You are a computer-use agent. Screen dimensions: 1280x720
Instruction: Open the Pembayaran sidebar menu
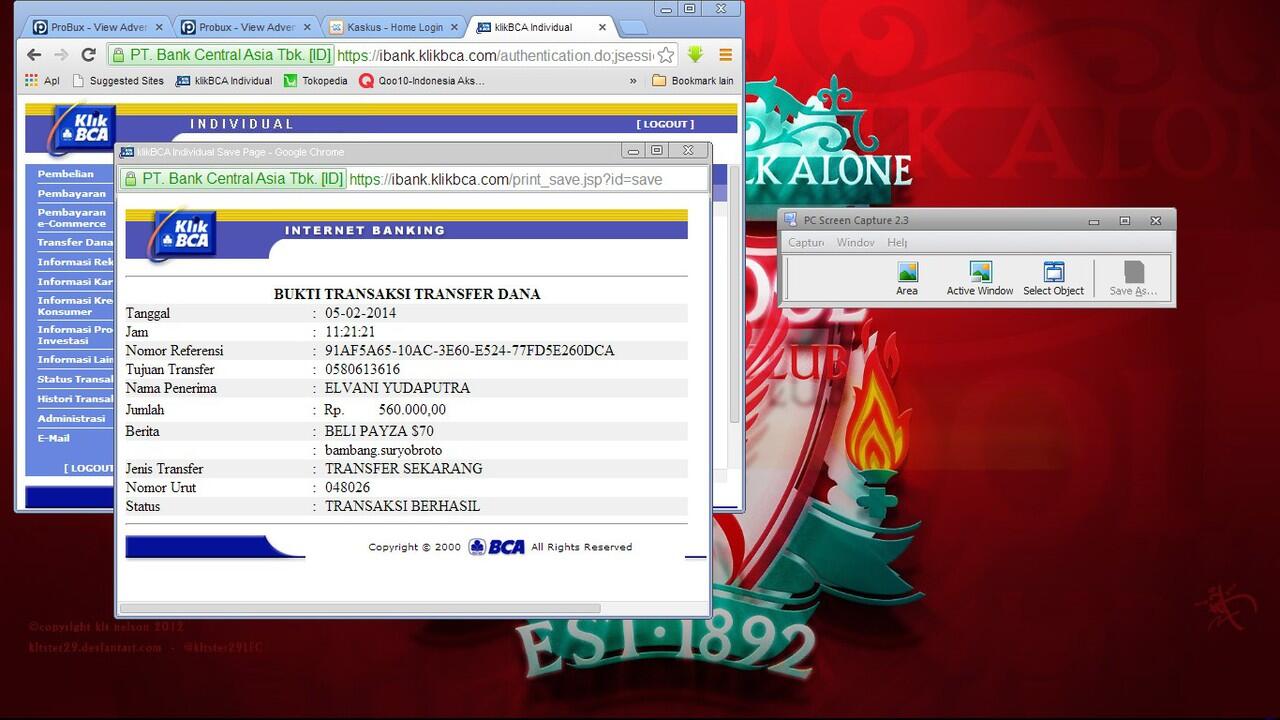[72, 193]
